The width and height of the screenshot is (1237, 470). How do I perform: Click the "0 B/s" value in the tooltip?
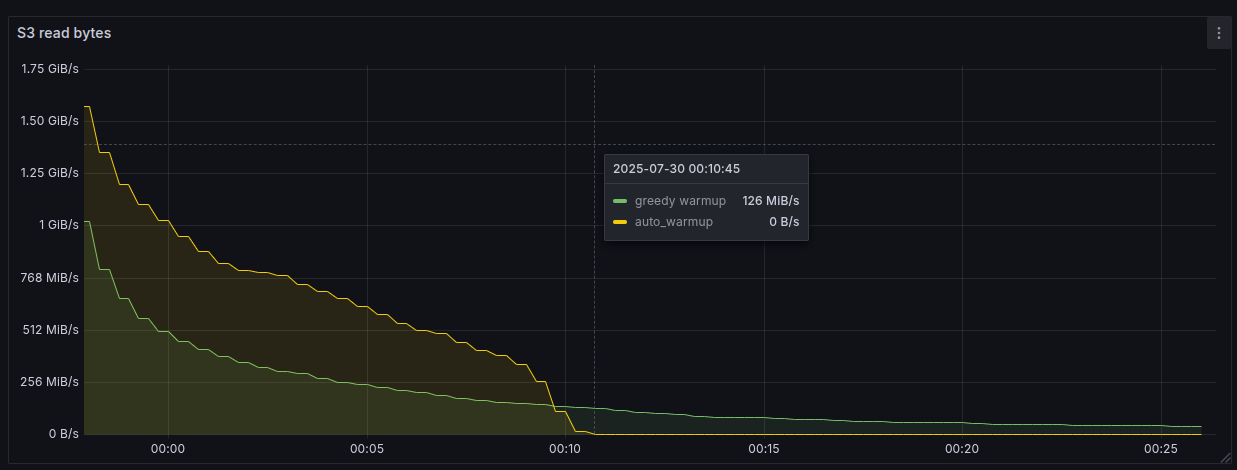tap(784, 222)
